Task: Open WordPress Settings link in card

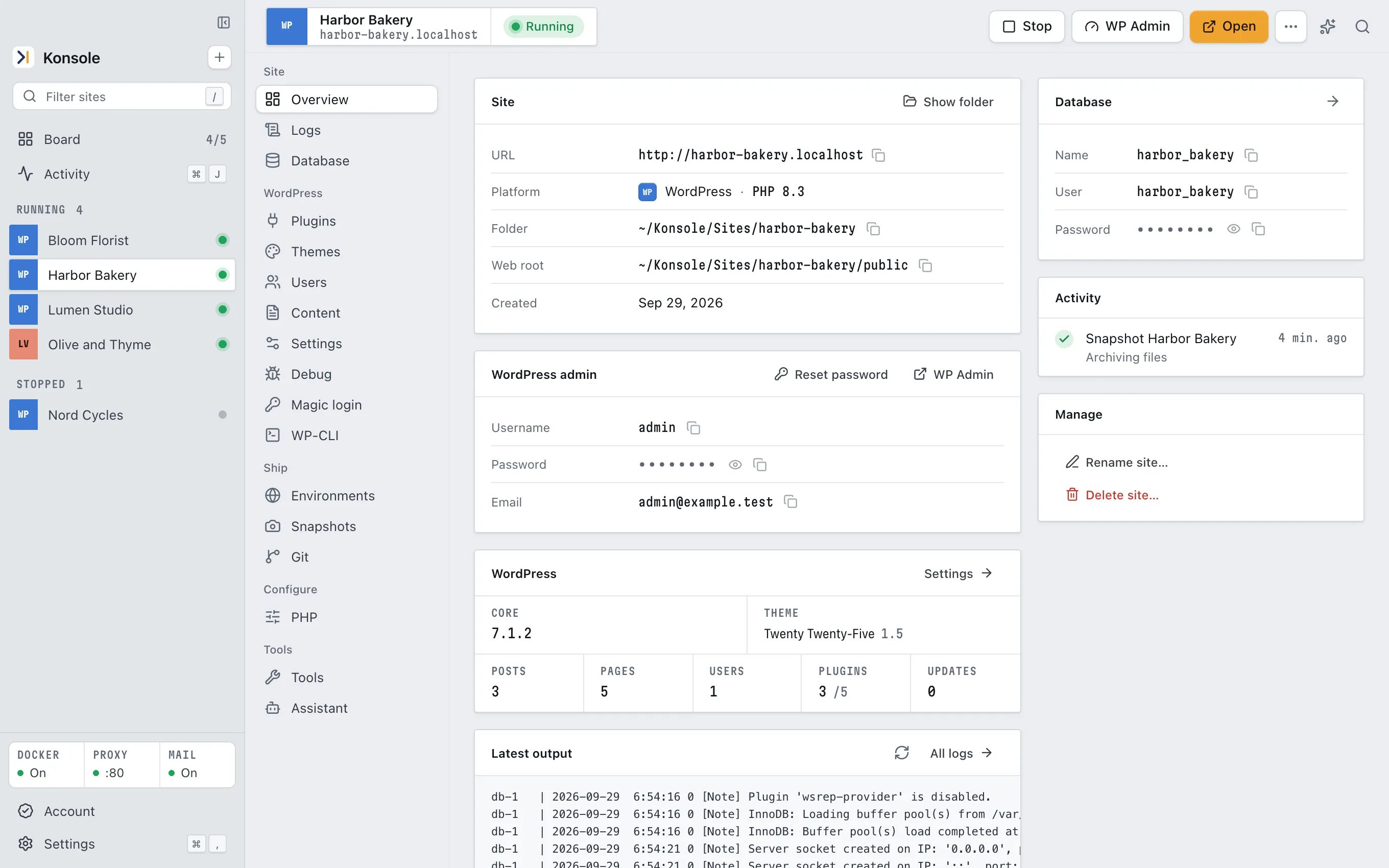Action: 959,573
